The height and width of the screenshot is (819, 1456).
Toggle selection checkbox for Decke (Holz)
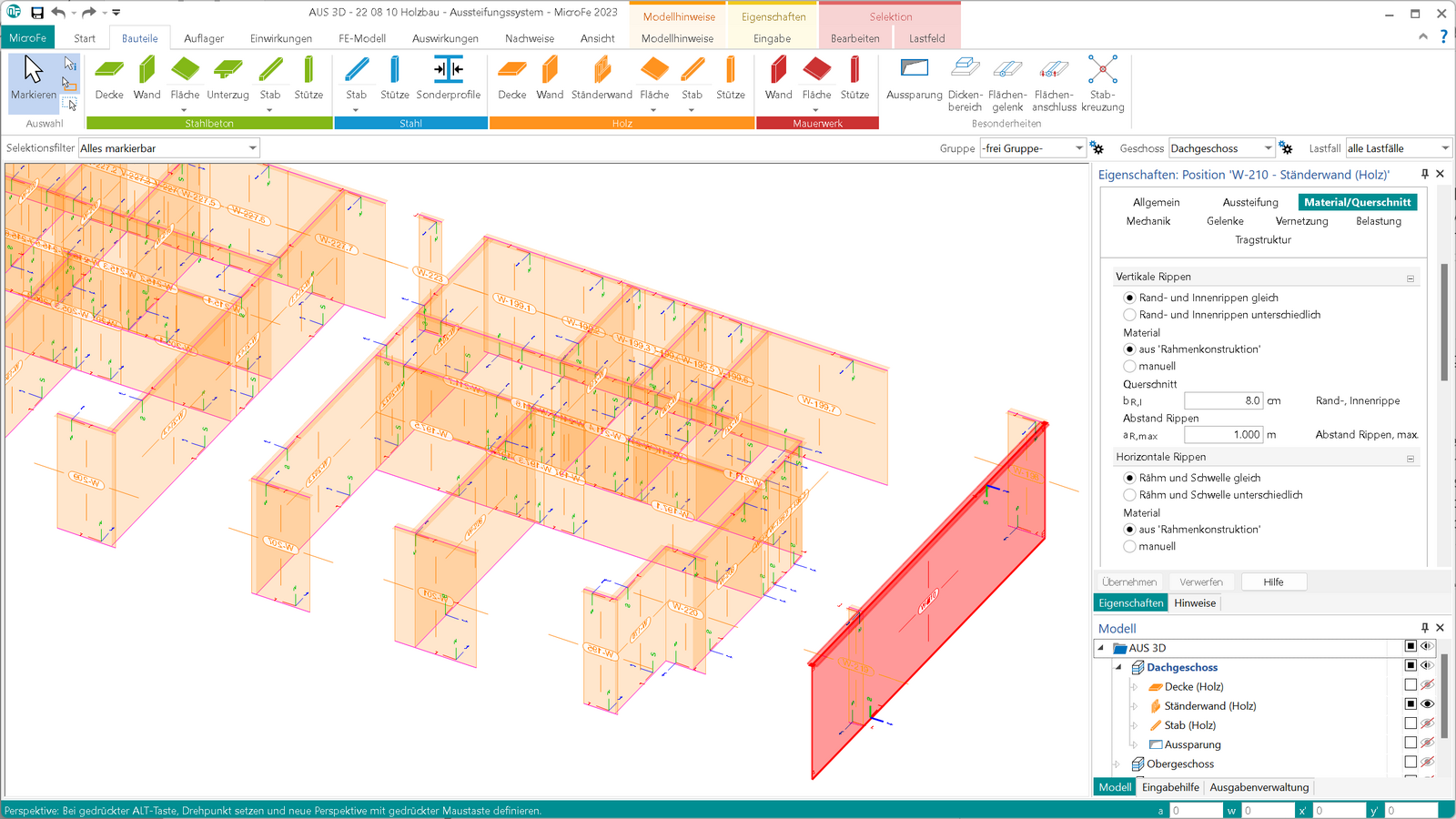click(1410, 685)
